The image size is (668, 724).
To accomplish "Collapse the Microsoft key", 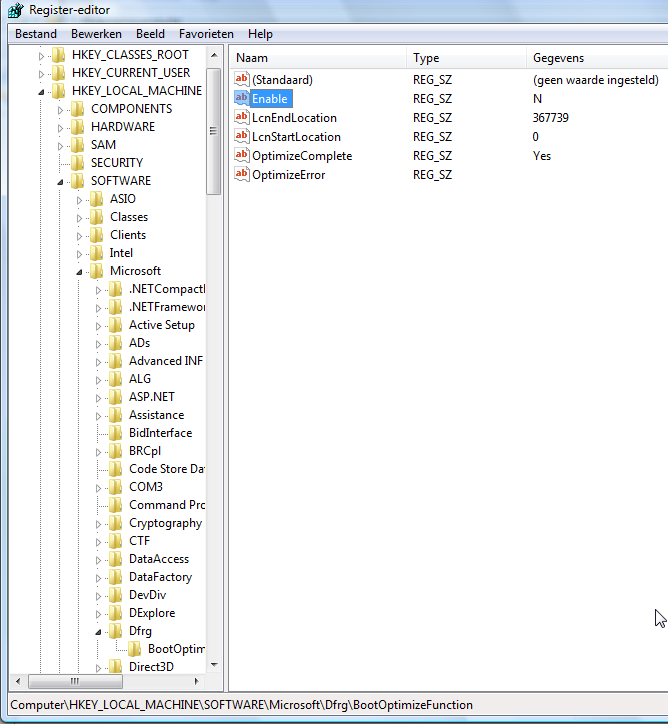I will [x=79, y=272].
